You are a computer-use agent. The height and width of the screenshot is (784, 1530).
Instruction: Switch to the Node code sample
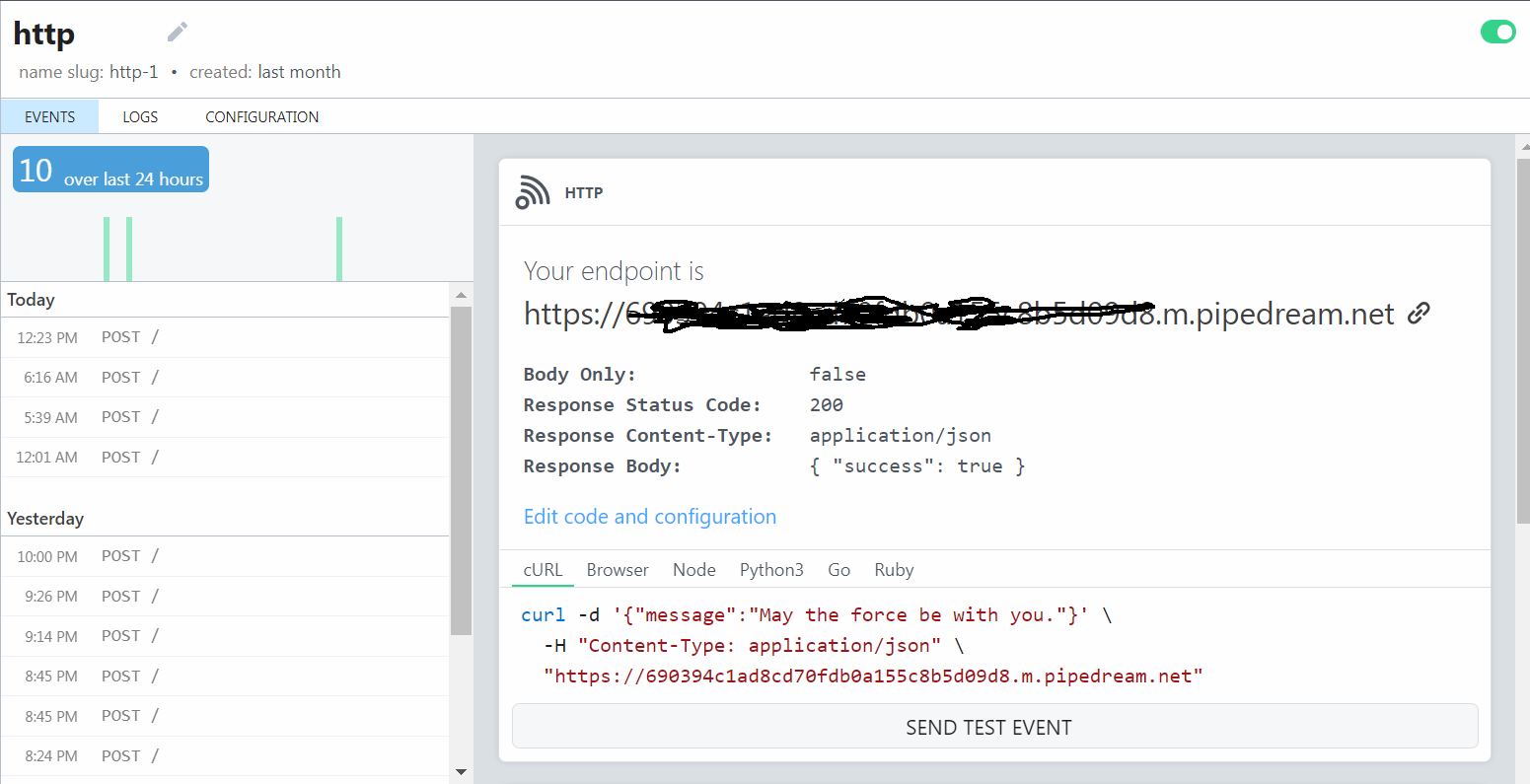tap(693, 569)
